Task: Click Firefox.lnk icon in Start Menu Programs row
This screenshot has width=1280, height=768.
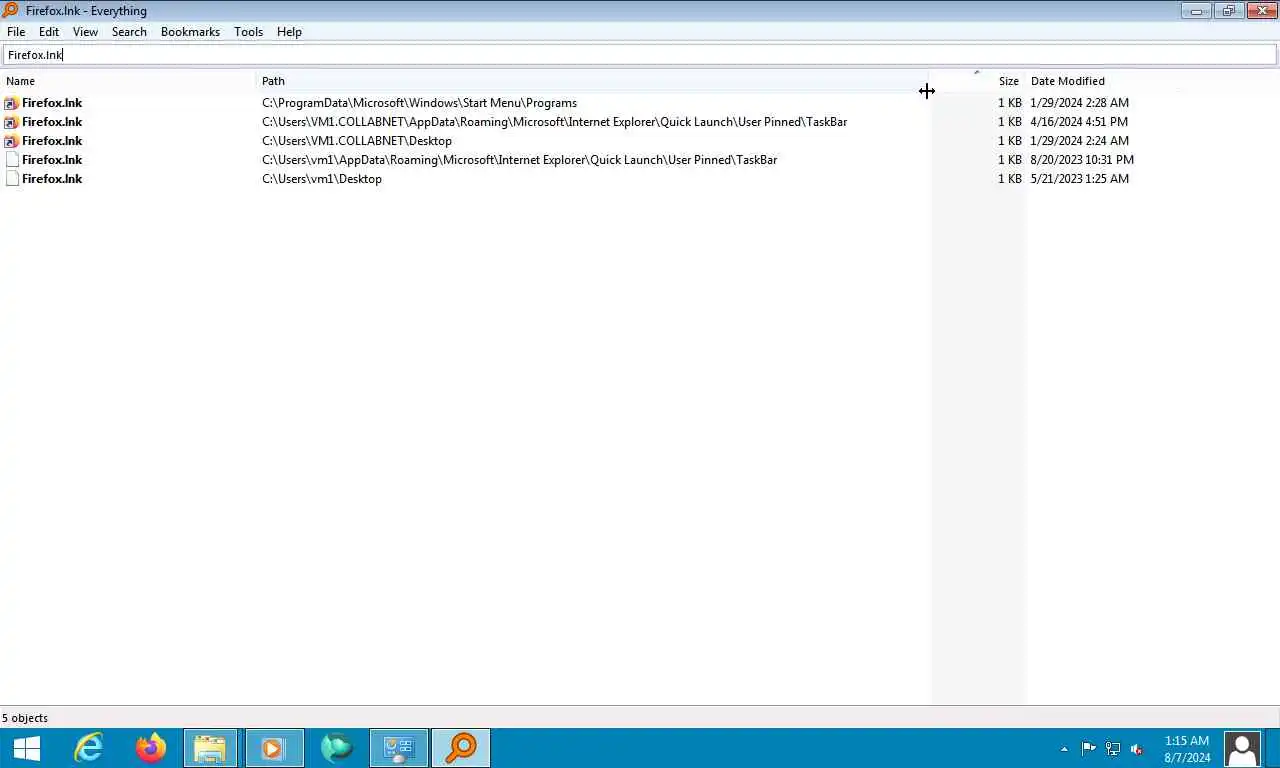Action: coord(12,103)
